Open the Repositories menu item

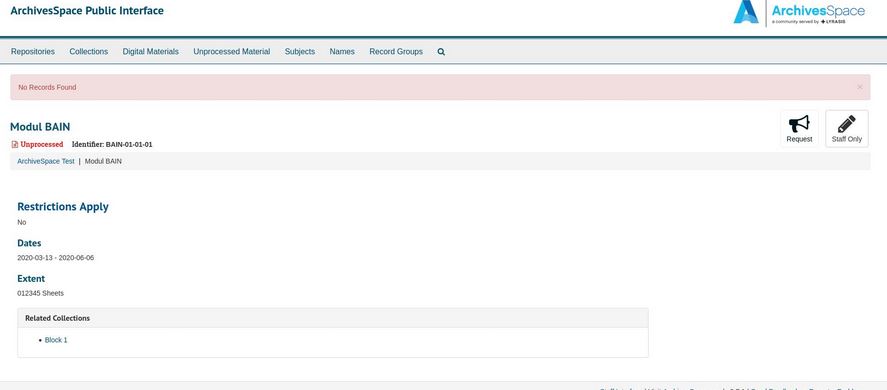tap(33, 52)
